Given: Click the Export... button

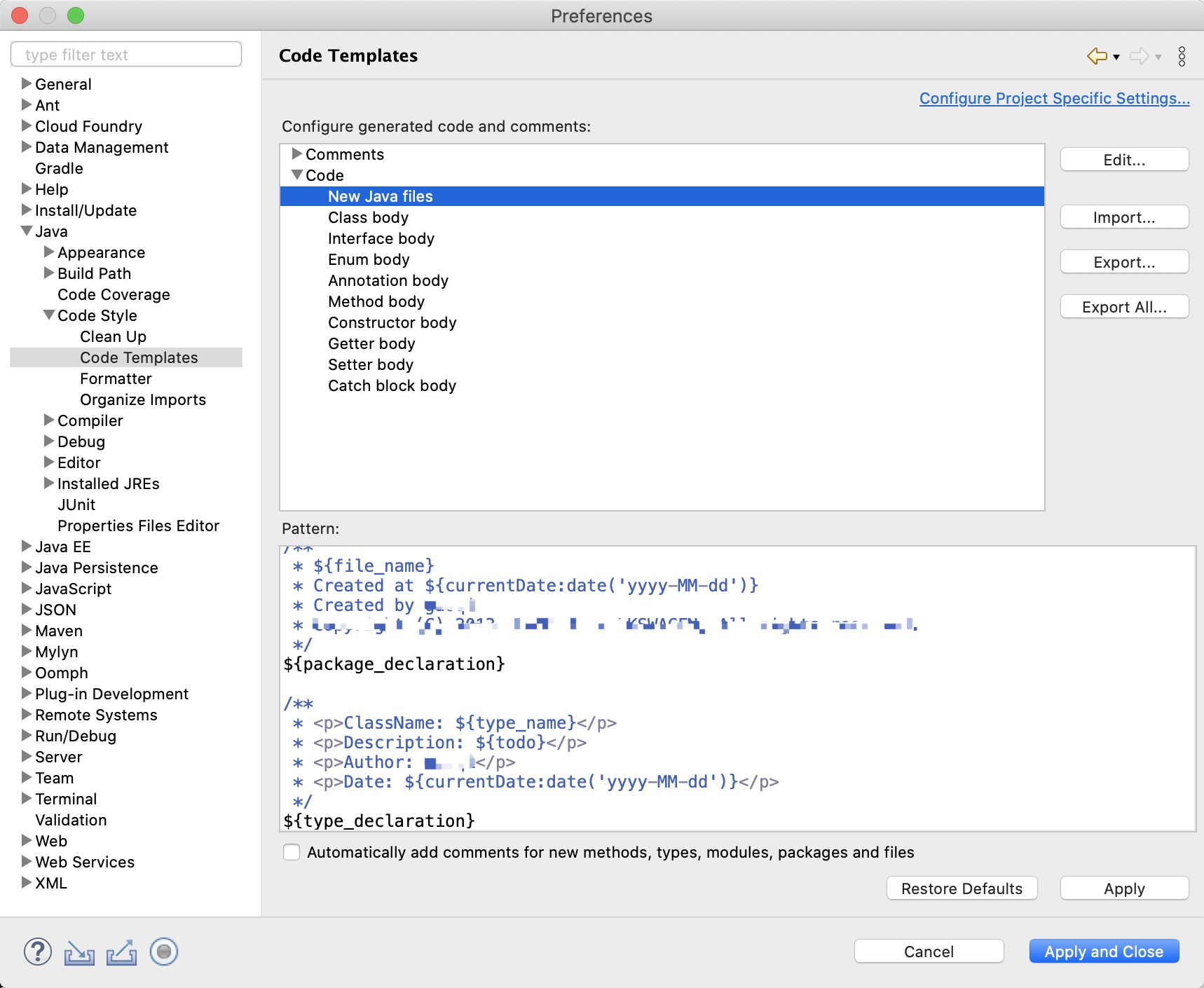Looking at the screenshot, I should (x=1124, y=262).
